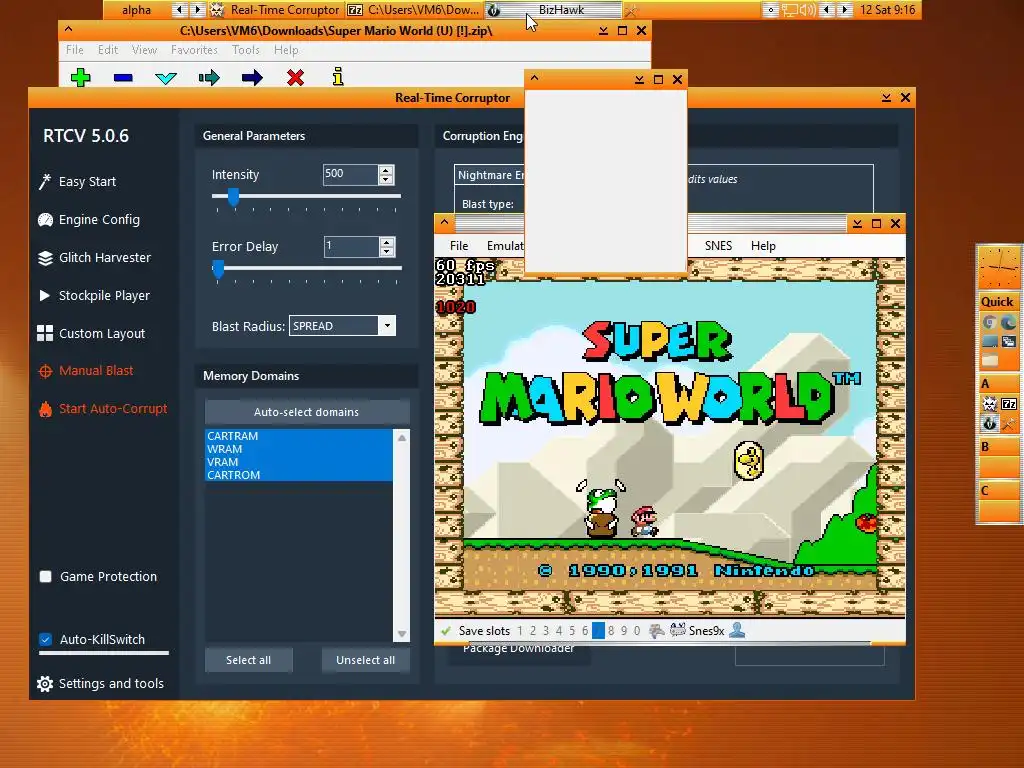Click the dark blue Move arrow icon in 7-Zip

click(252, 78)
